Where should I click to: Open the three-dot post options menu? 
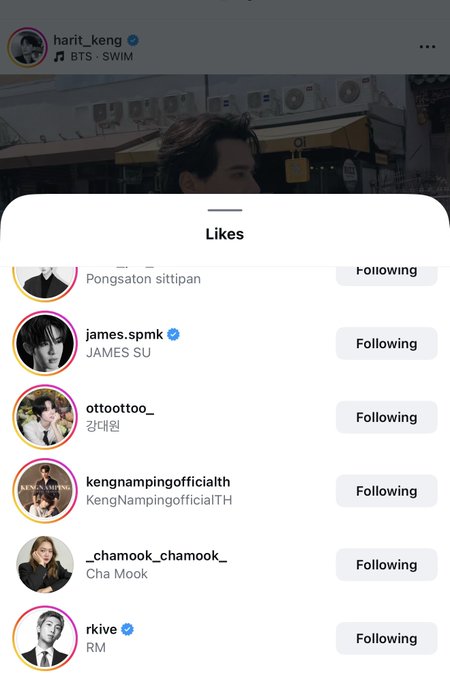pyautogui.click(x=427, y=47)
